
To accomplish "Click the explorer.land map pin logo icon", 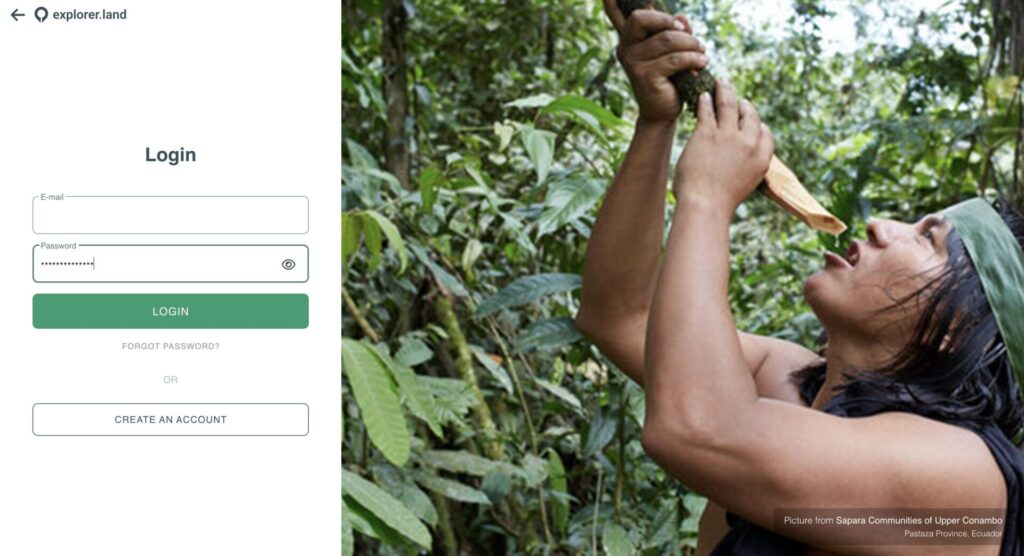I will pos(41,14).
